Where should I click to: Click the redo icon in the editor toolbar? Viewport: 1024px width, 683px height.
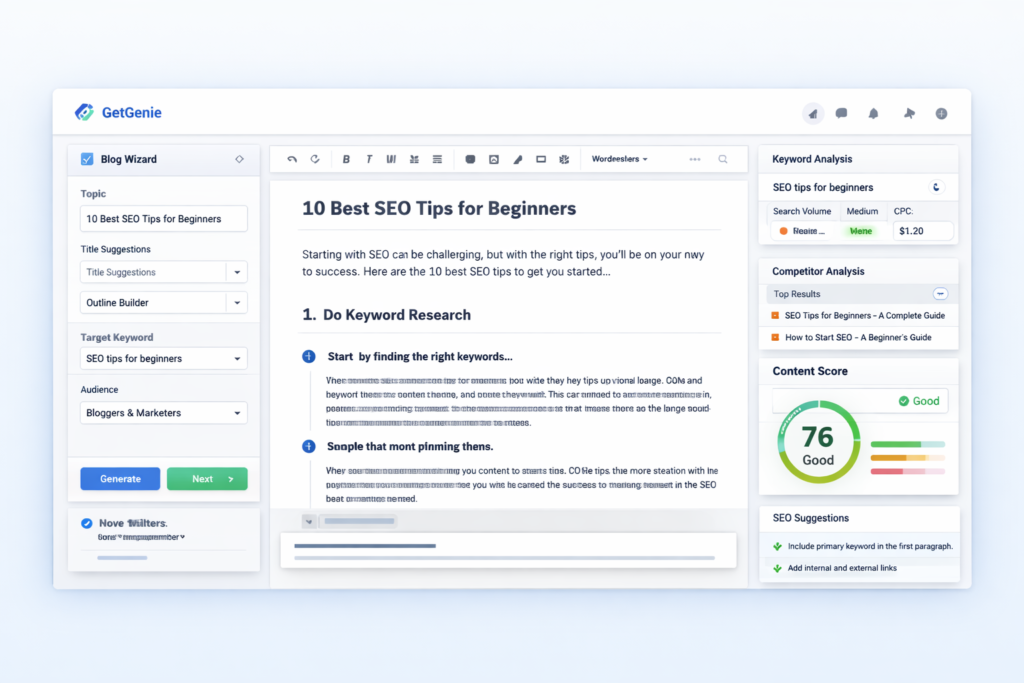coord(317,158)
